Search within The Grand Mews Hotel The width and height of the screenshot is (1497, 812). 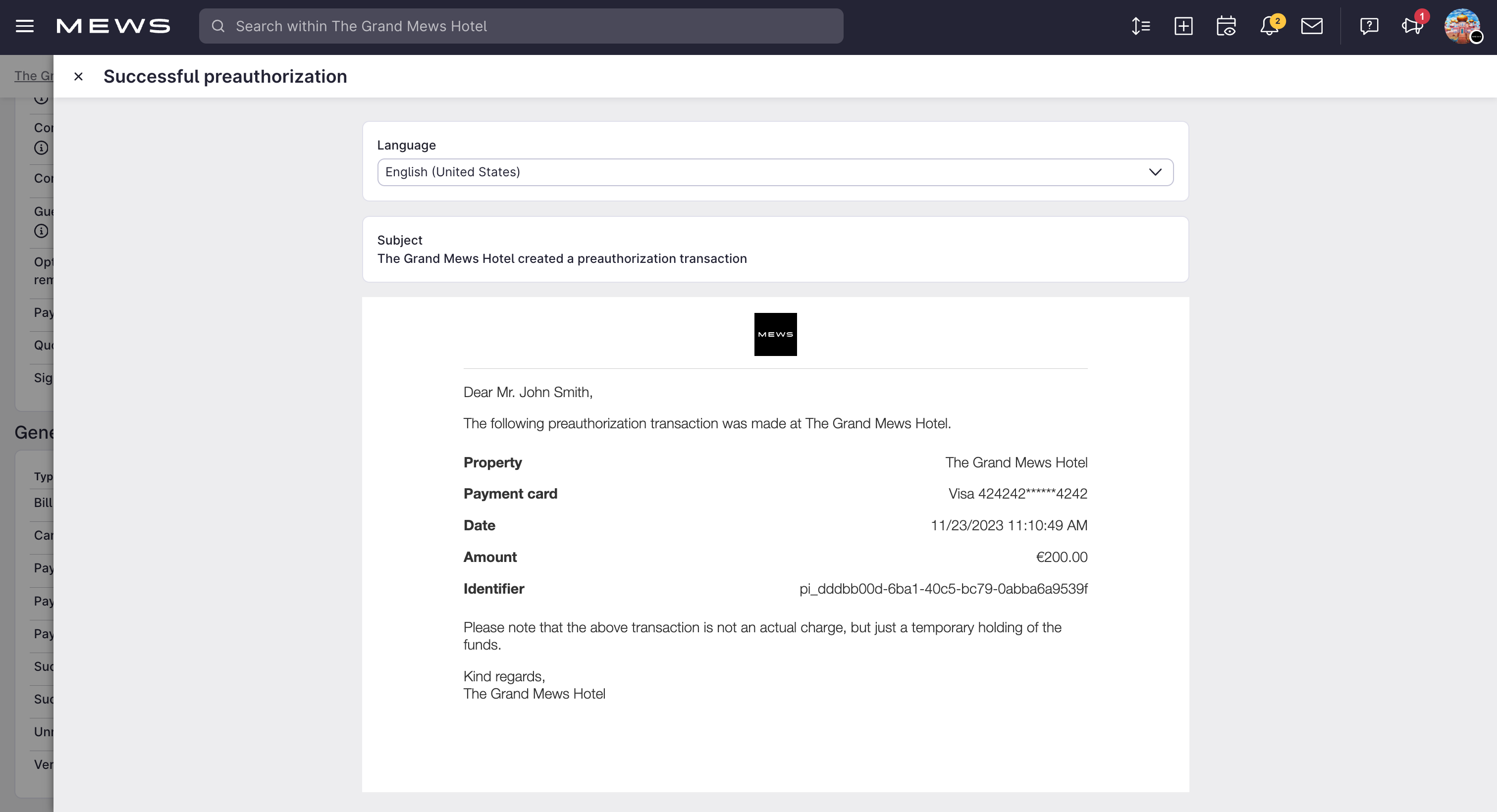coord(521,26)
